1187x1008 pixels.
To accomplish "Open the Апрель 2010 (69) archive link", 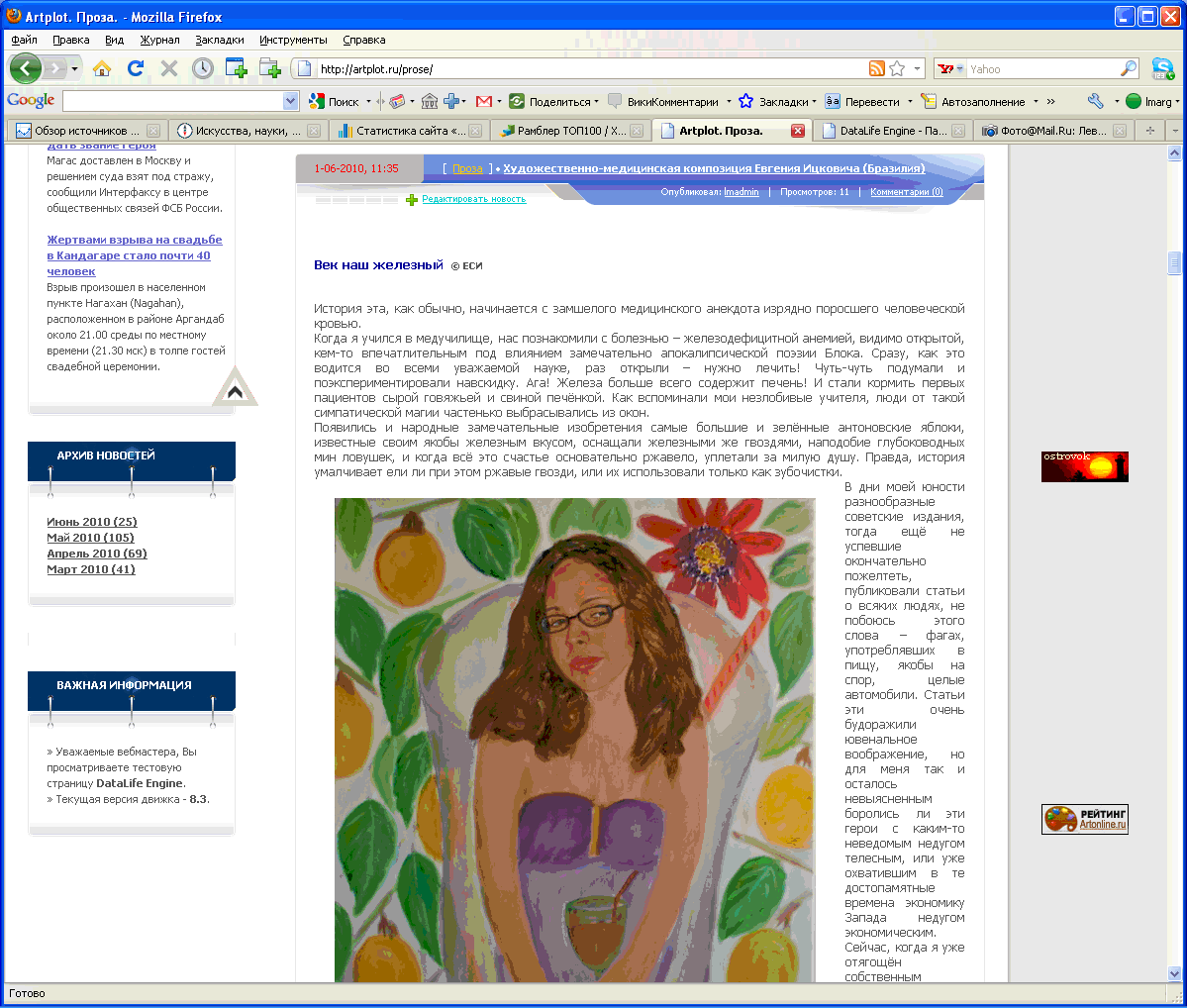I will (97, 554).
